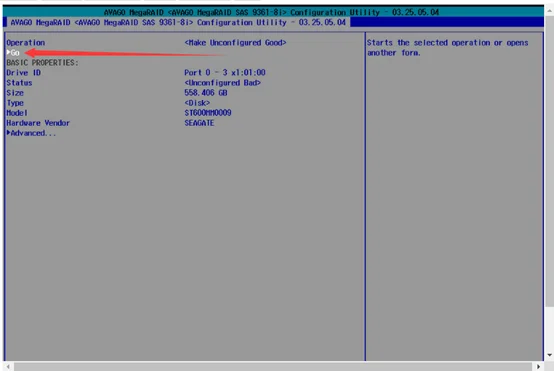Select the Status label row
The width and height of the screenshot is (554, 371).
pos(19,83)
